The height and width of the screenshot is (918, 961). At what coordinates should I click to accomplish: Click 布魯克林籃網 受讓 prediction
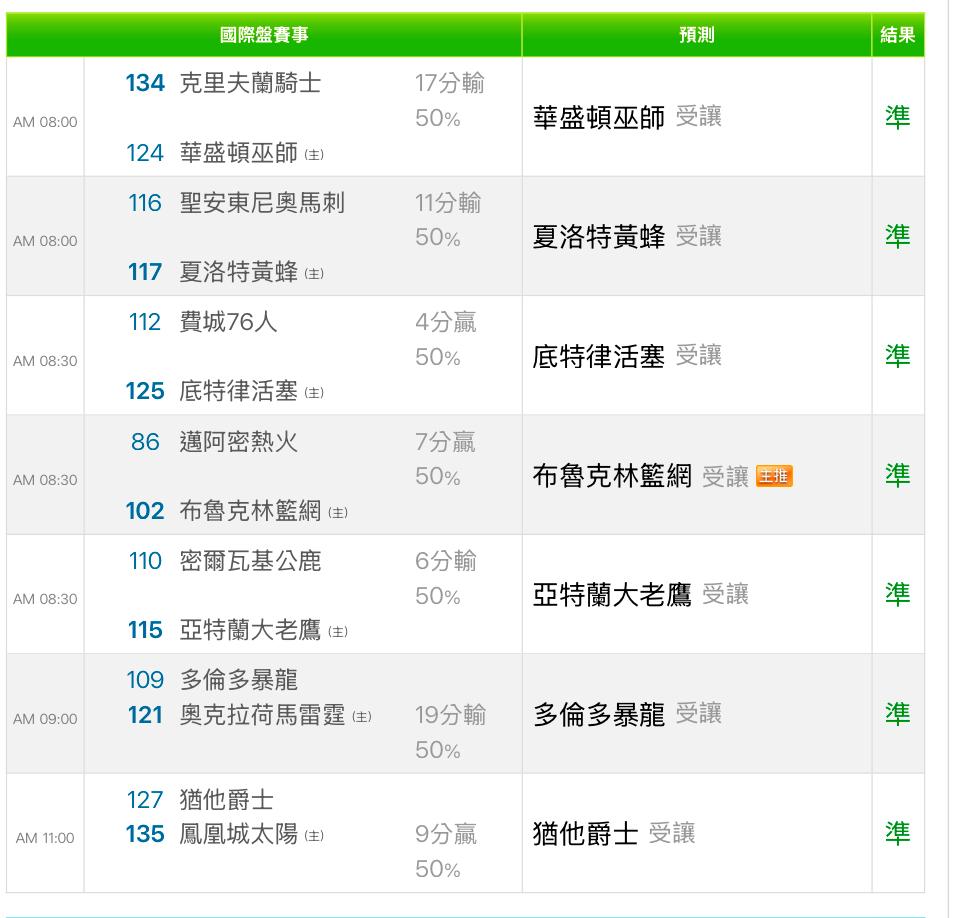tap(641, 476)
